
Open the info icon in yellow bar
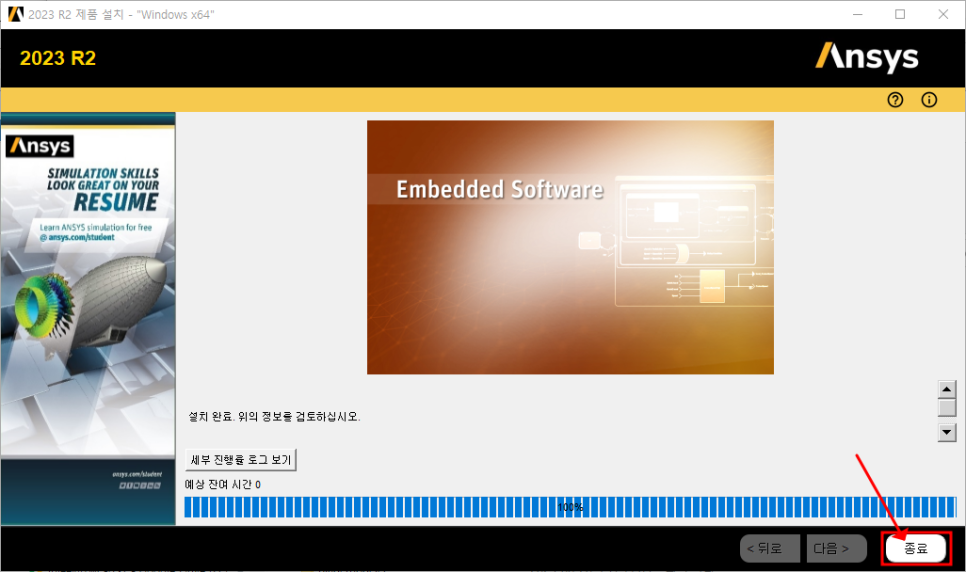[x=929, y=100]
